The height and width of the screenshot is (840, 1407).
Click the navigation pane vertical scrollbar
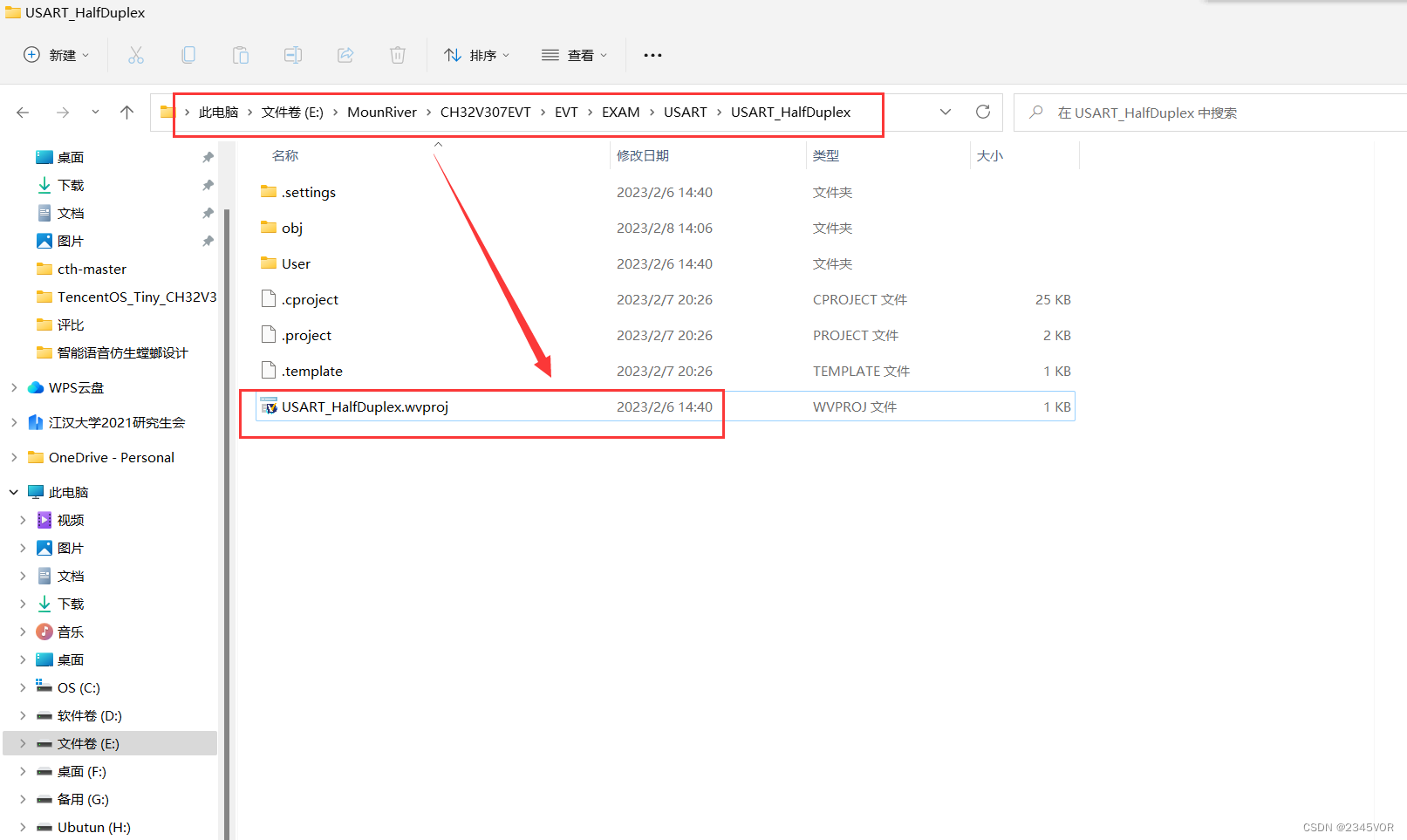[227, 523]
